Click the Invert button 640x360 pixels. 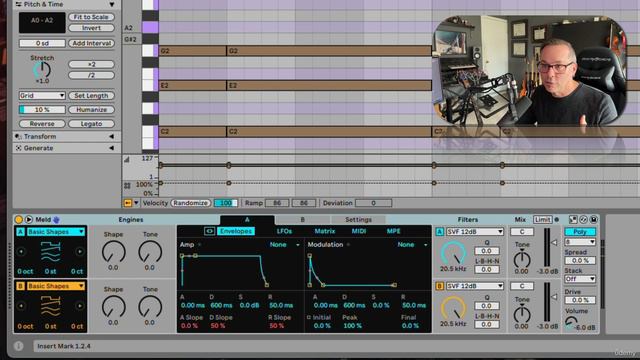click(91, 28)
